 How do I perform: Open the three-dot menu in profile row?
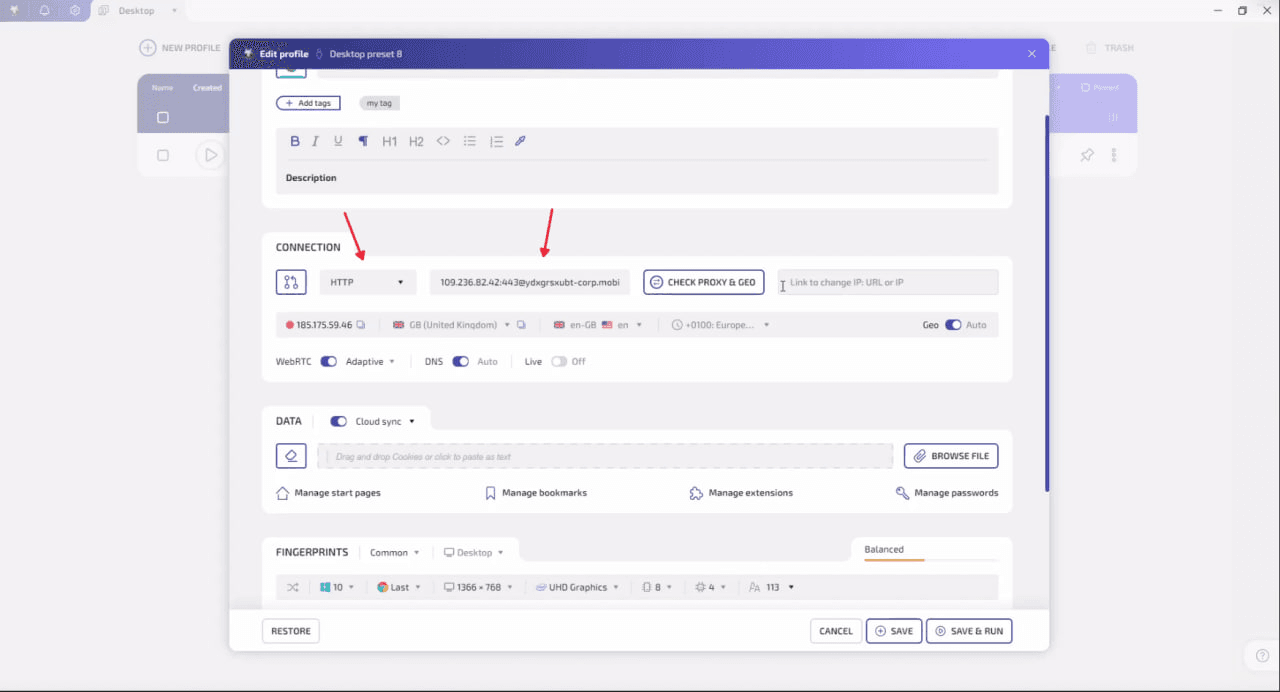[x=1114, y=155]
